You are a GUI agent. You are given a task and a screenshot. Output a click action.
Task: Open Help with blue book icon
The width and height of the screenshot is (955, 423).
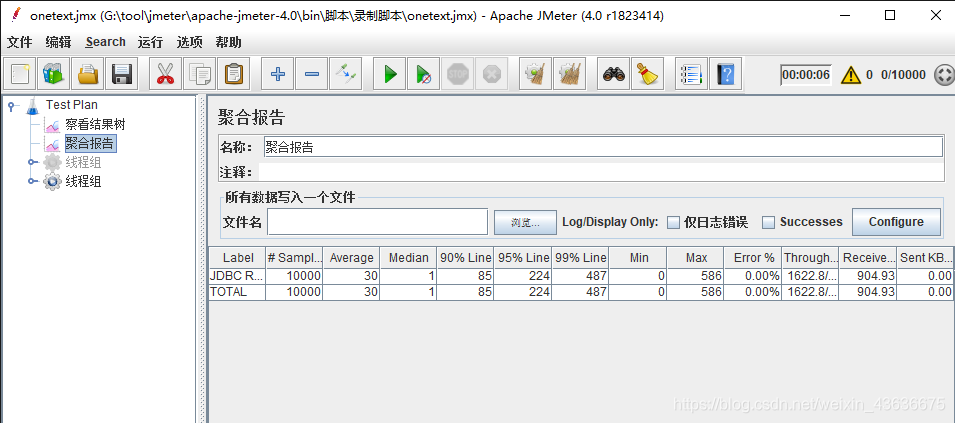pyautogui.click(x=726, y=74)
